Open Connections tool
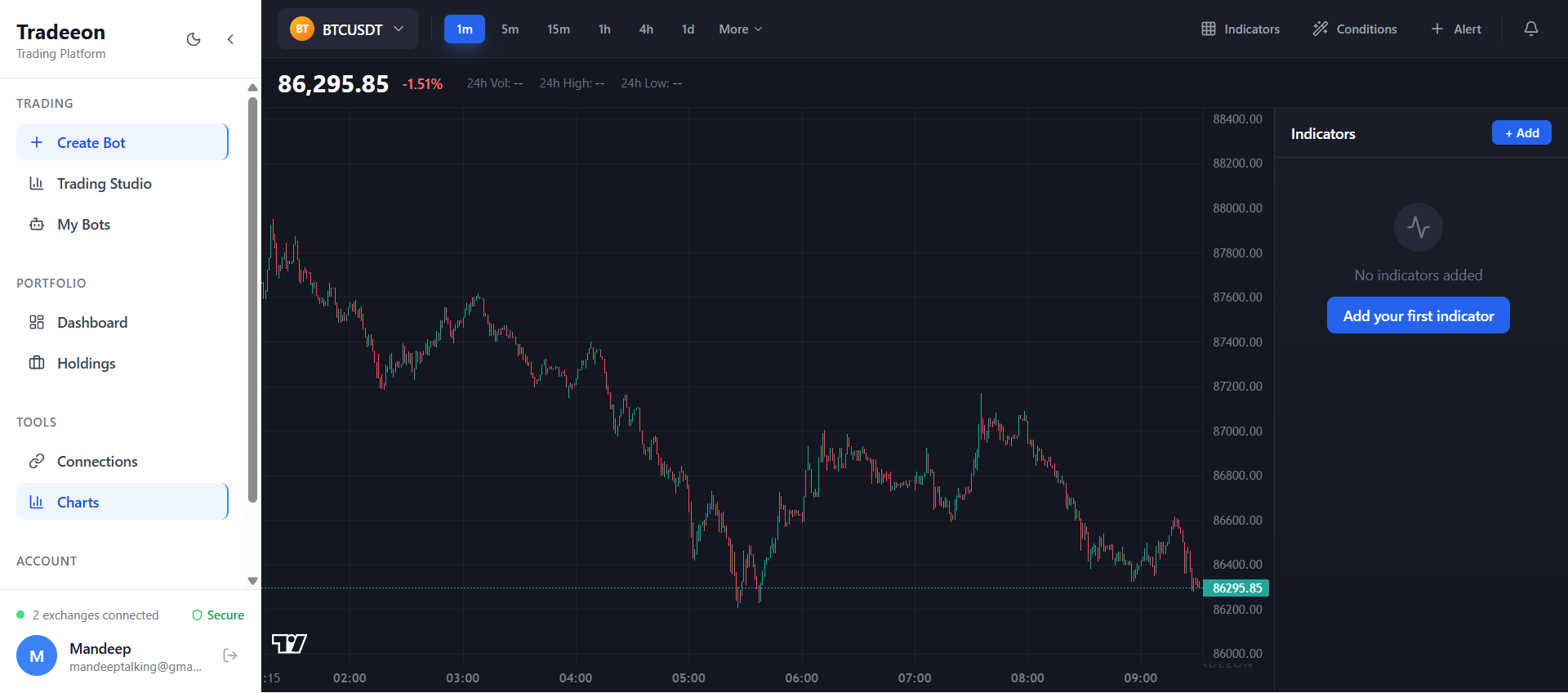Viewport: 1568px width, 693px height. tap(122, 461)
